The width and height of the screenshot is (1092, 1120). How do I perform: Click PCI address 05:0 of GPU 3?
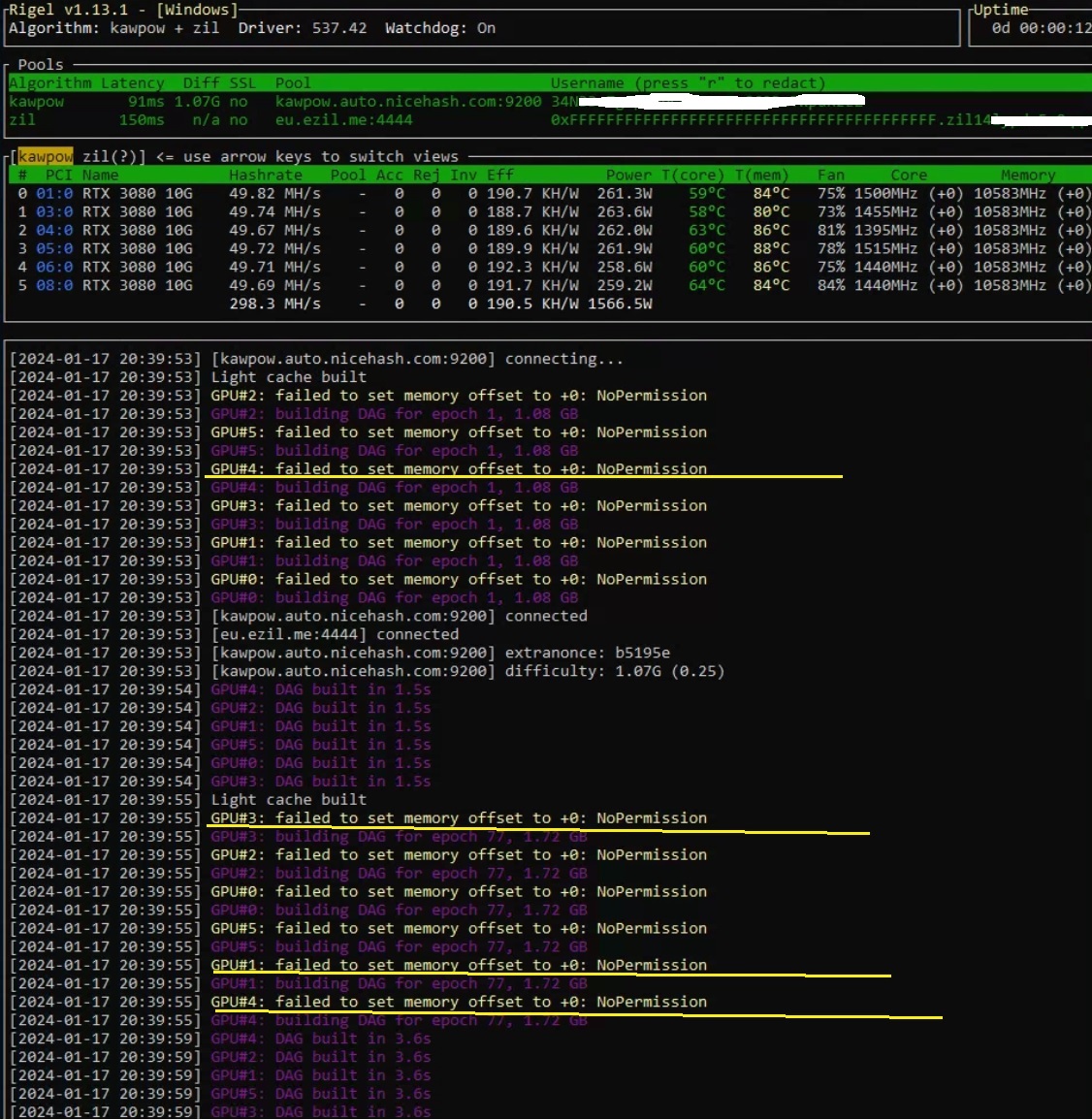coord(54,248)
